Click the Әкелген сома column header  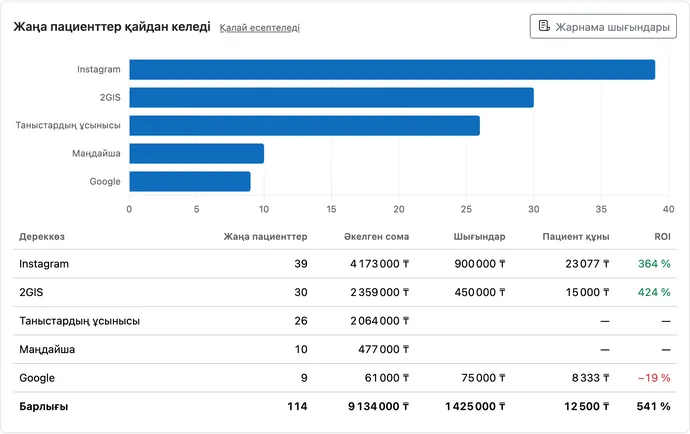(x=377, y=237)
